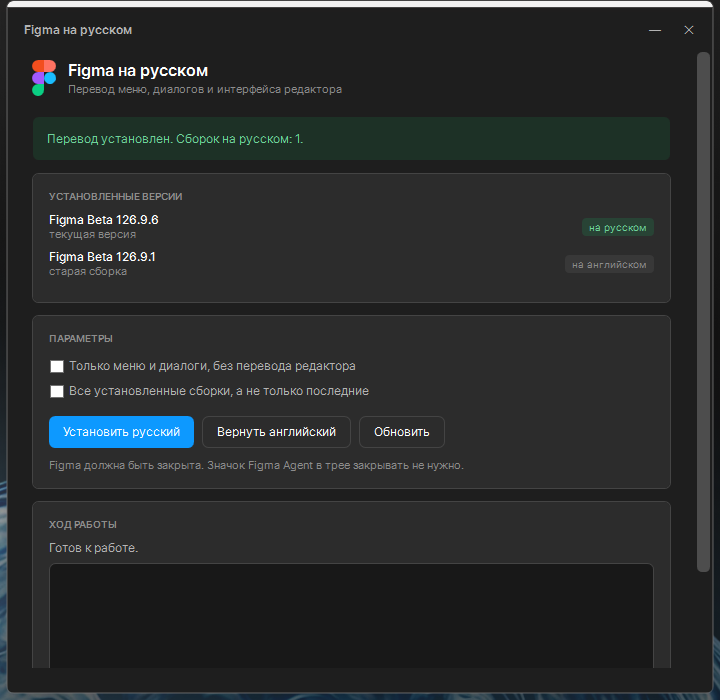This screenshot has height=700, width=720.
Task: Click the window title bar text
Action: (x=78, y=30)
